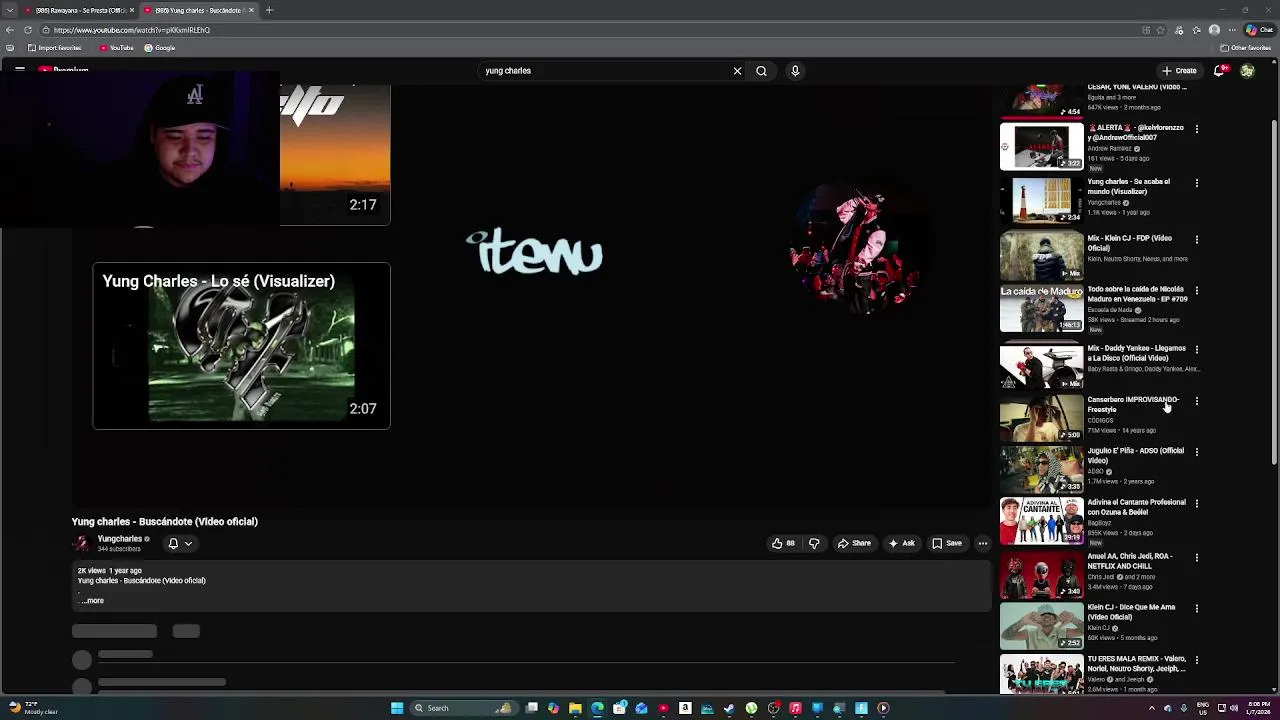
Task: Open options for 'NETFLIX AND CHILL'
Action: (1196, 558)
